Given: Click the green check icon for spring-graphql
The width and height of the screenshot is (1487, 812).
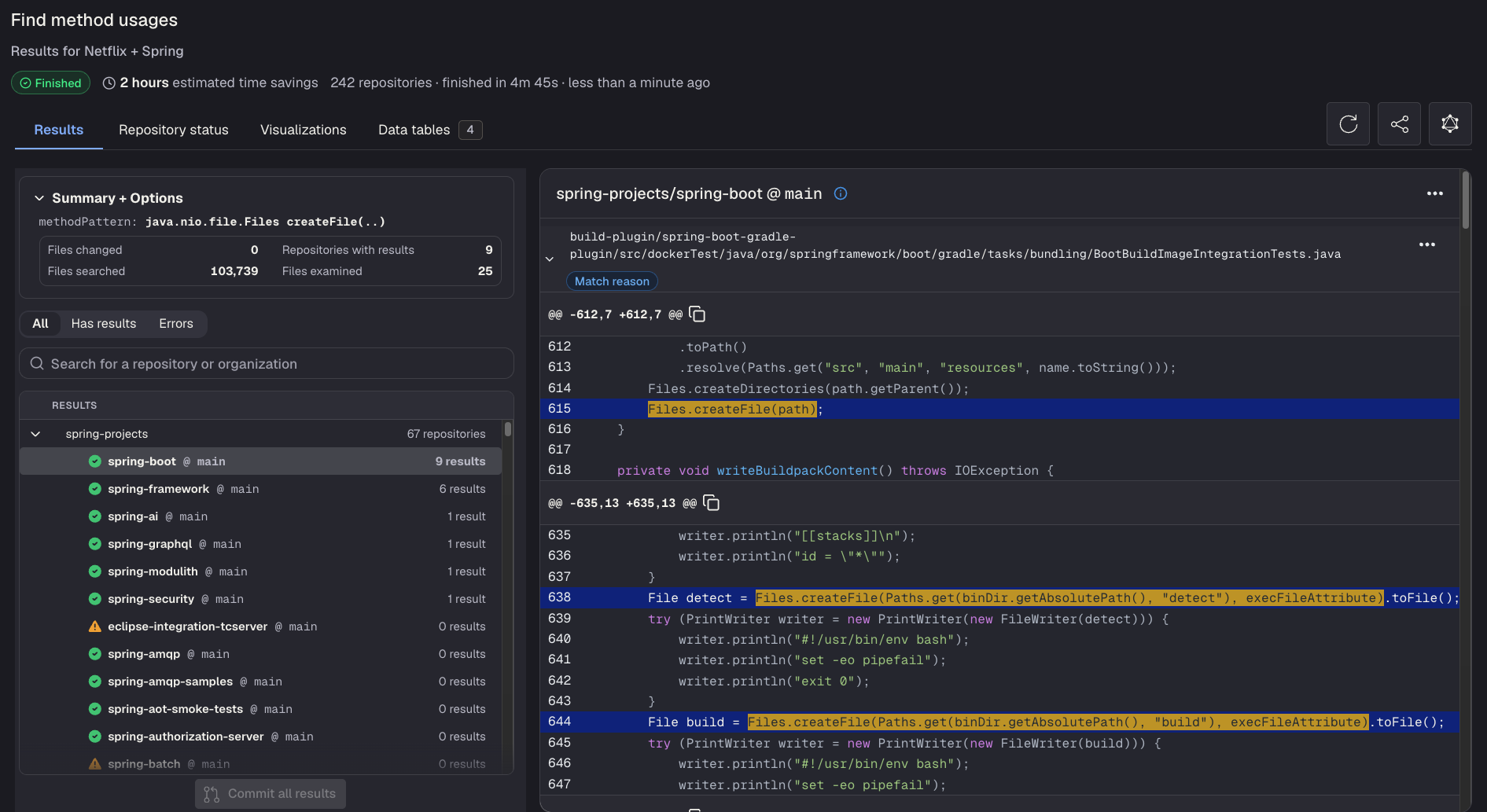Looking at the screenshot, I should click(x=95, y=544).
